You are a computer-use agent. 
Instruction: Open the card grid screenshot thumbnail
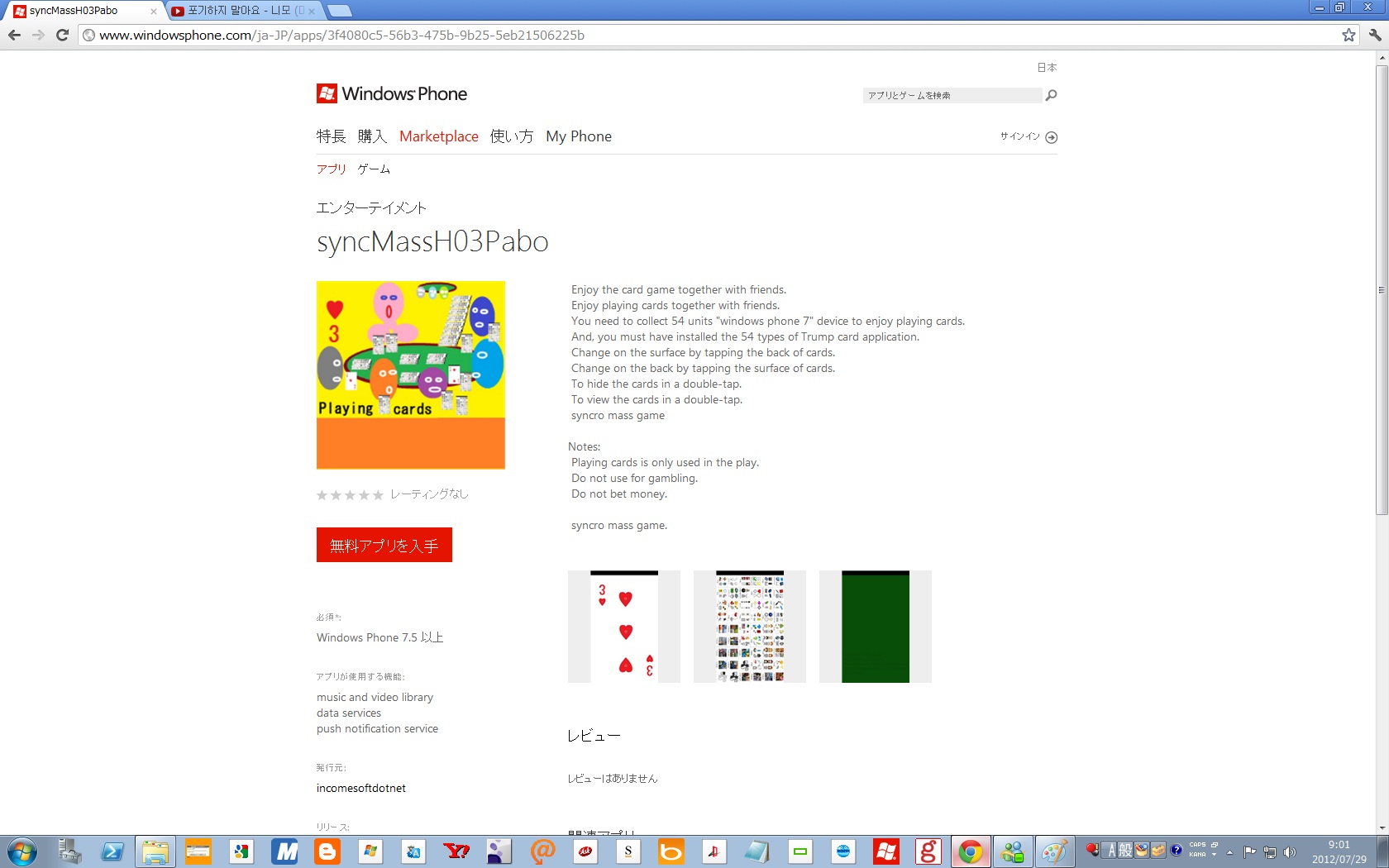[x=750, y=627]
